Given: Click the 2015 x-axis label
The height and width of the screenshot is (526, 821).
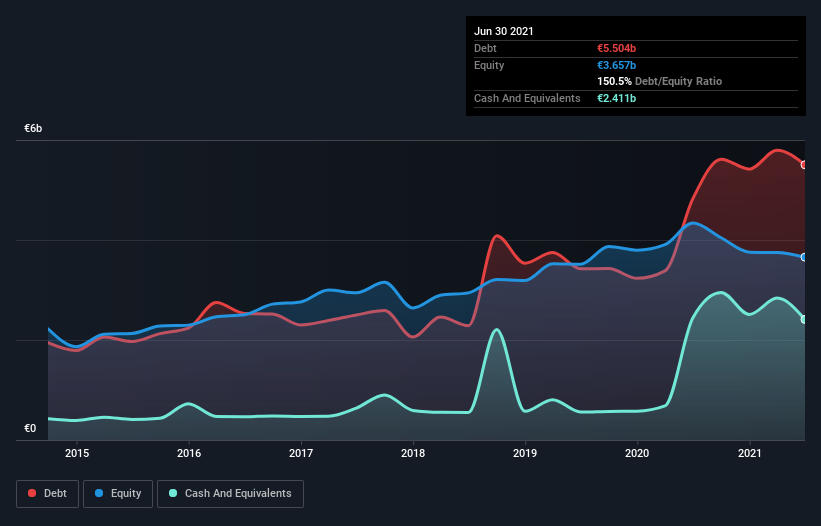Looking at the screenshot, I should tap(77, 453).
